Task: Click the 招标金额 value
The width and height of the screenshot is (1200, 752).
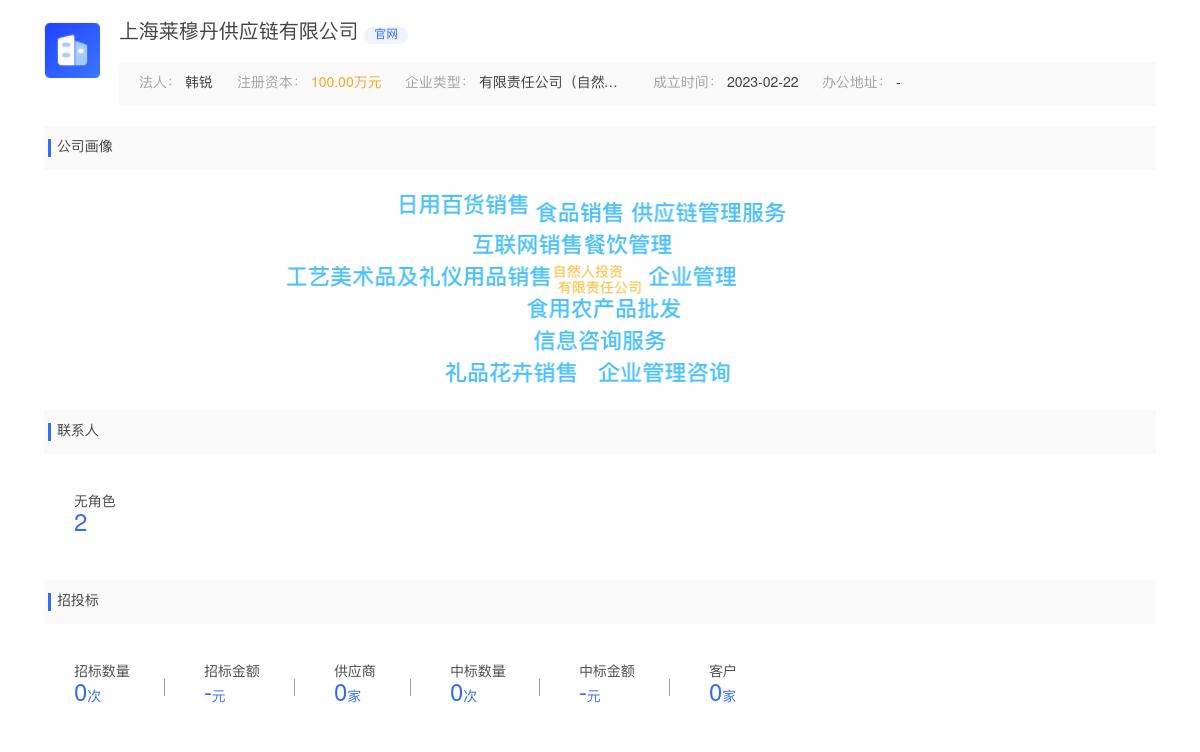Action: (215, 694)
